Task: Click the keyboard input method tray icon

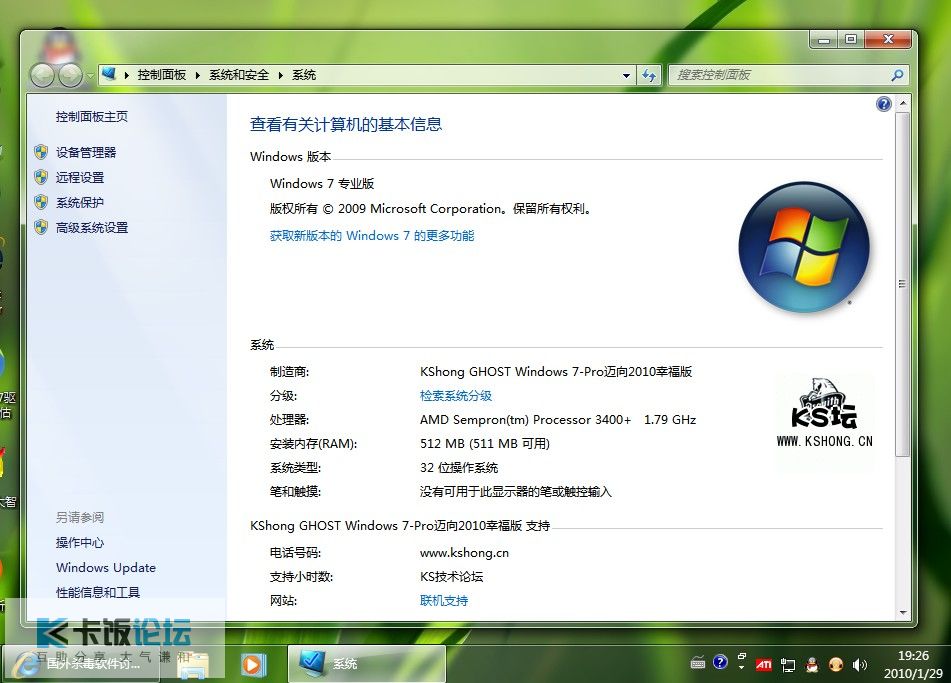Action: pyautogui.click(x=697, y=664)
